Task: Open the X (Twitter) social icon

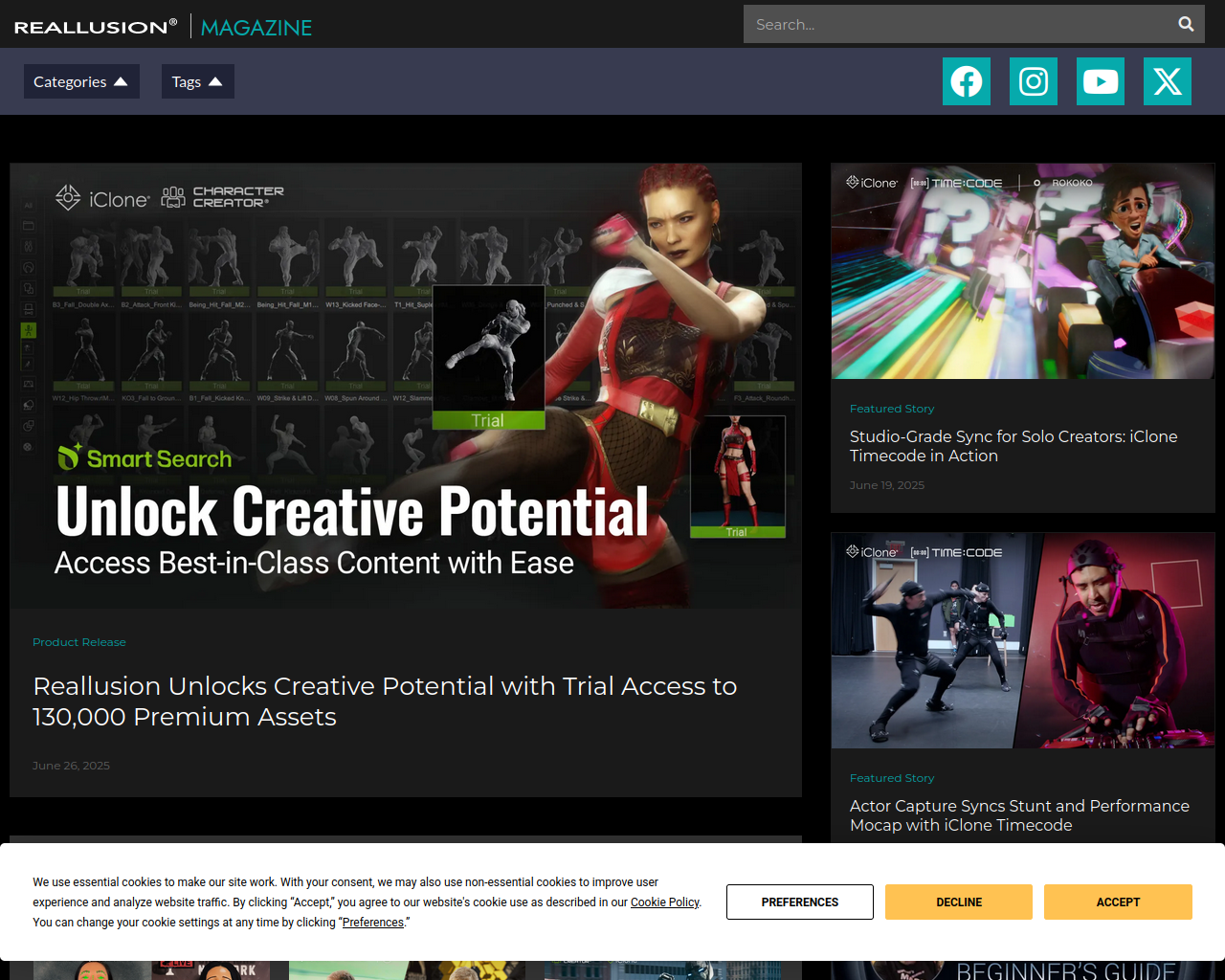Action: click(1168, 81)
